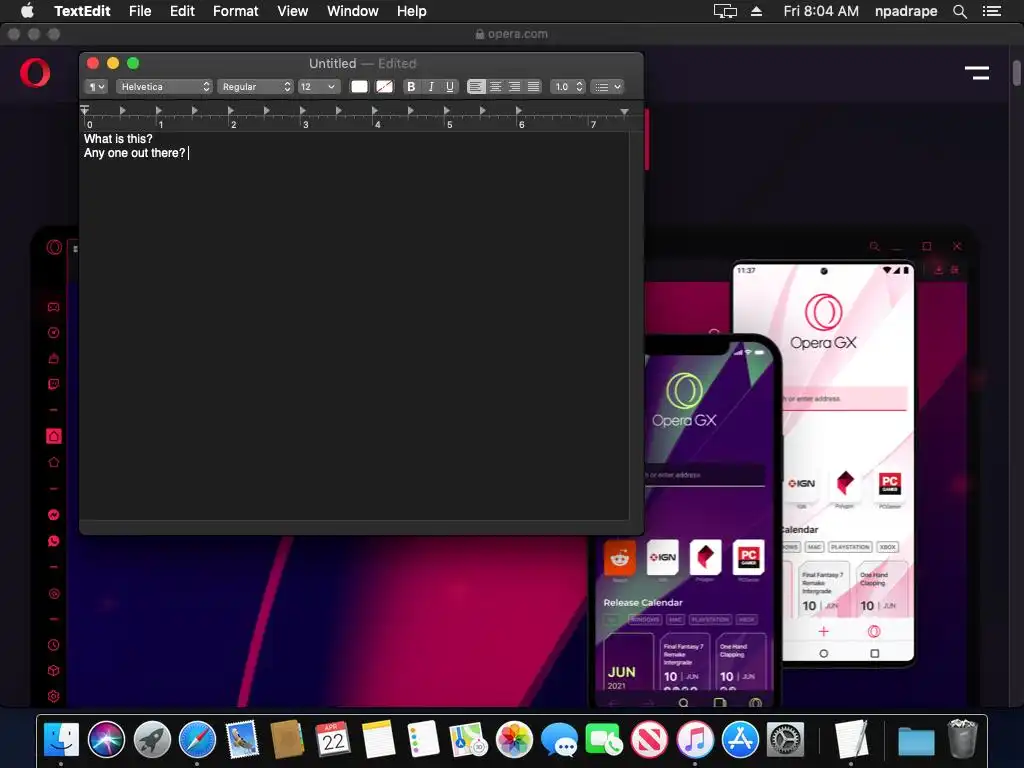Click the browser page vertical scrollbar
This screenshot has width=1024, height=768.
point(1017,72)
